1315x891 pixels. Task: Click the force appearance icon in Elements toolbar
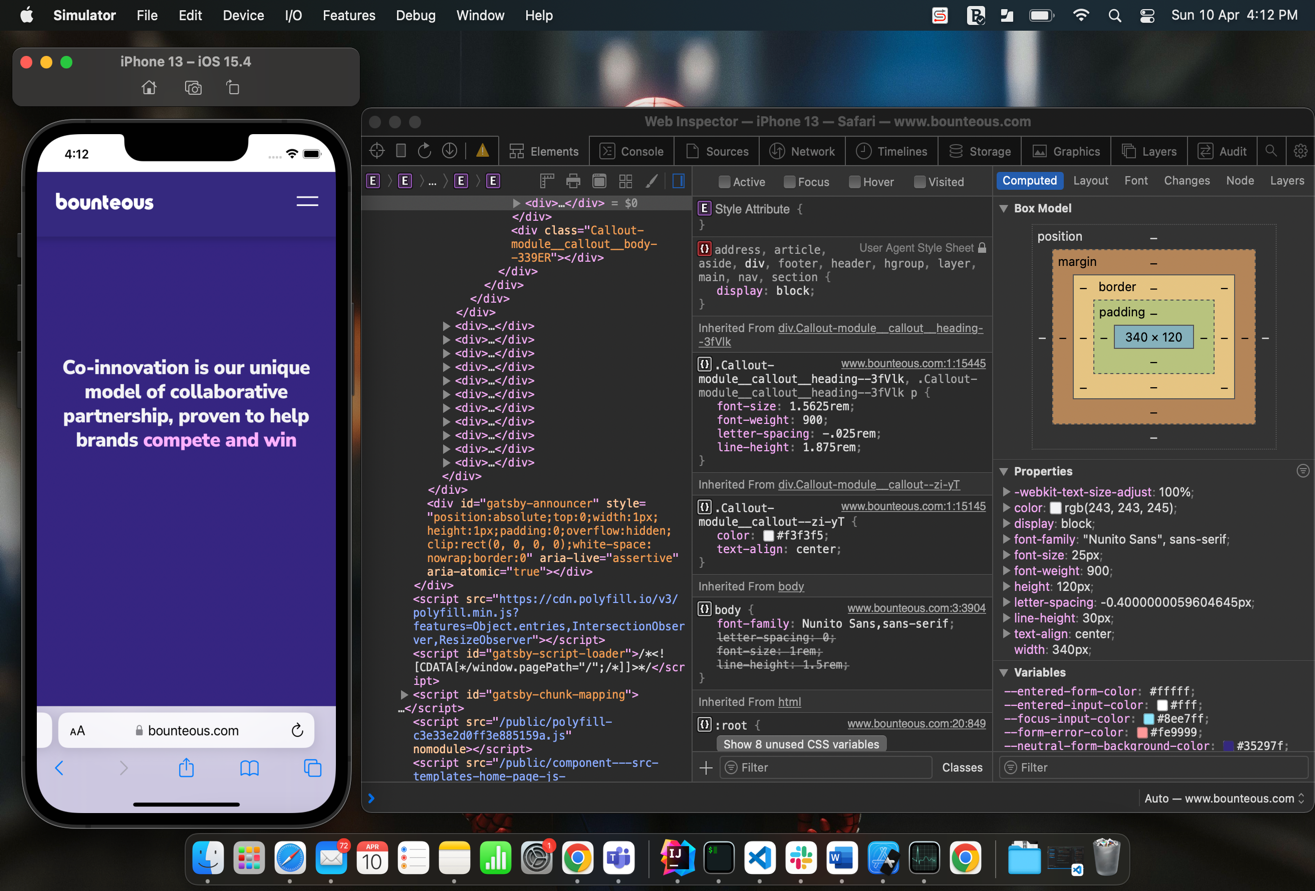[599, 181]
